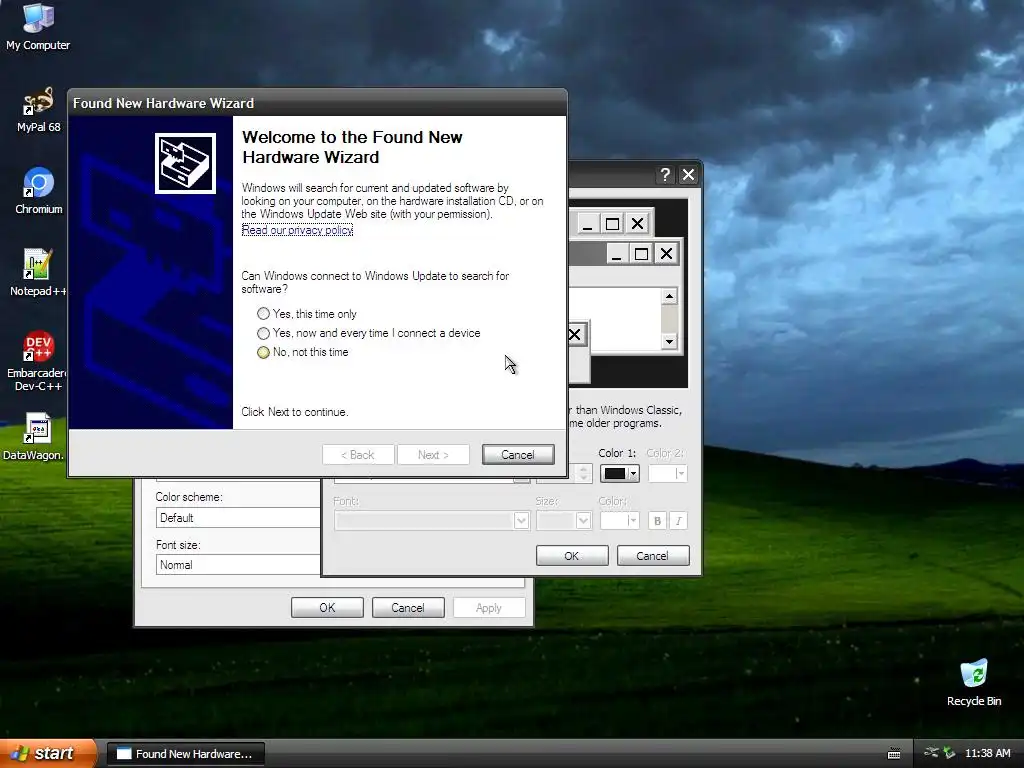Viewport: 1024px width, 768px height.
Task: Click Cancel in the Advanced Appearance dialog
Action: click(652, 556)
